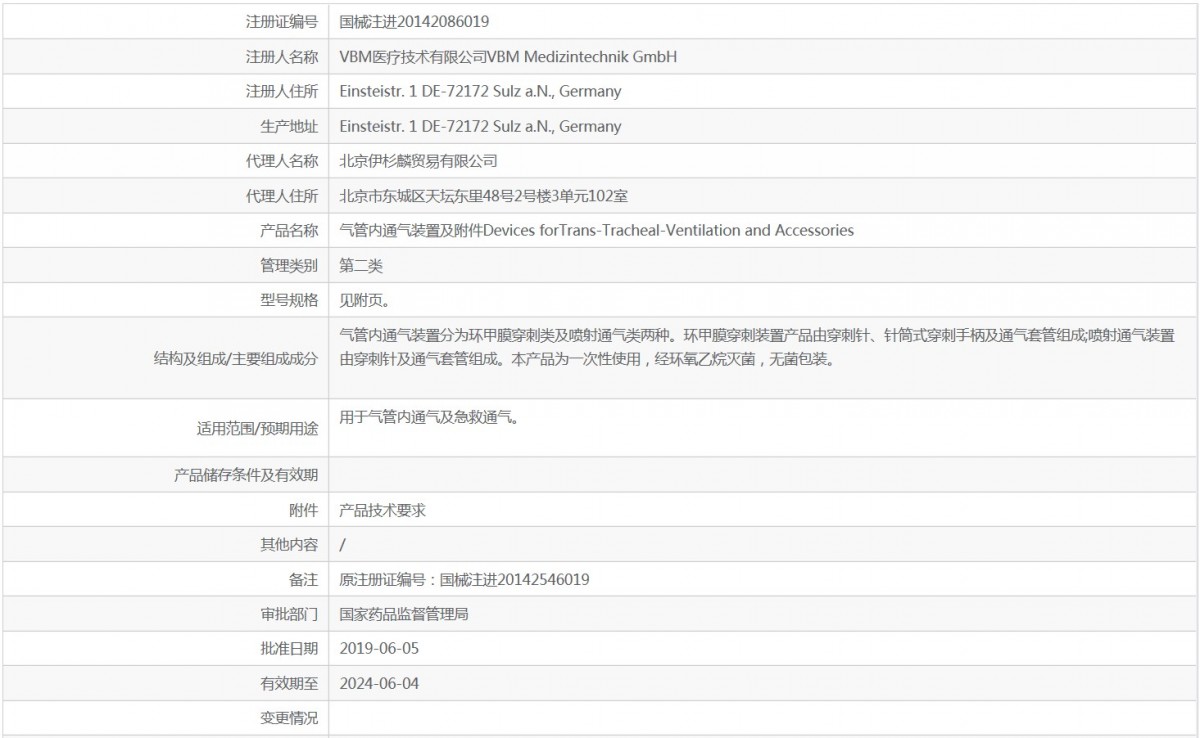Click the 产品名称 label

(x=289, y=230)
